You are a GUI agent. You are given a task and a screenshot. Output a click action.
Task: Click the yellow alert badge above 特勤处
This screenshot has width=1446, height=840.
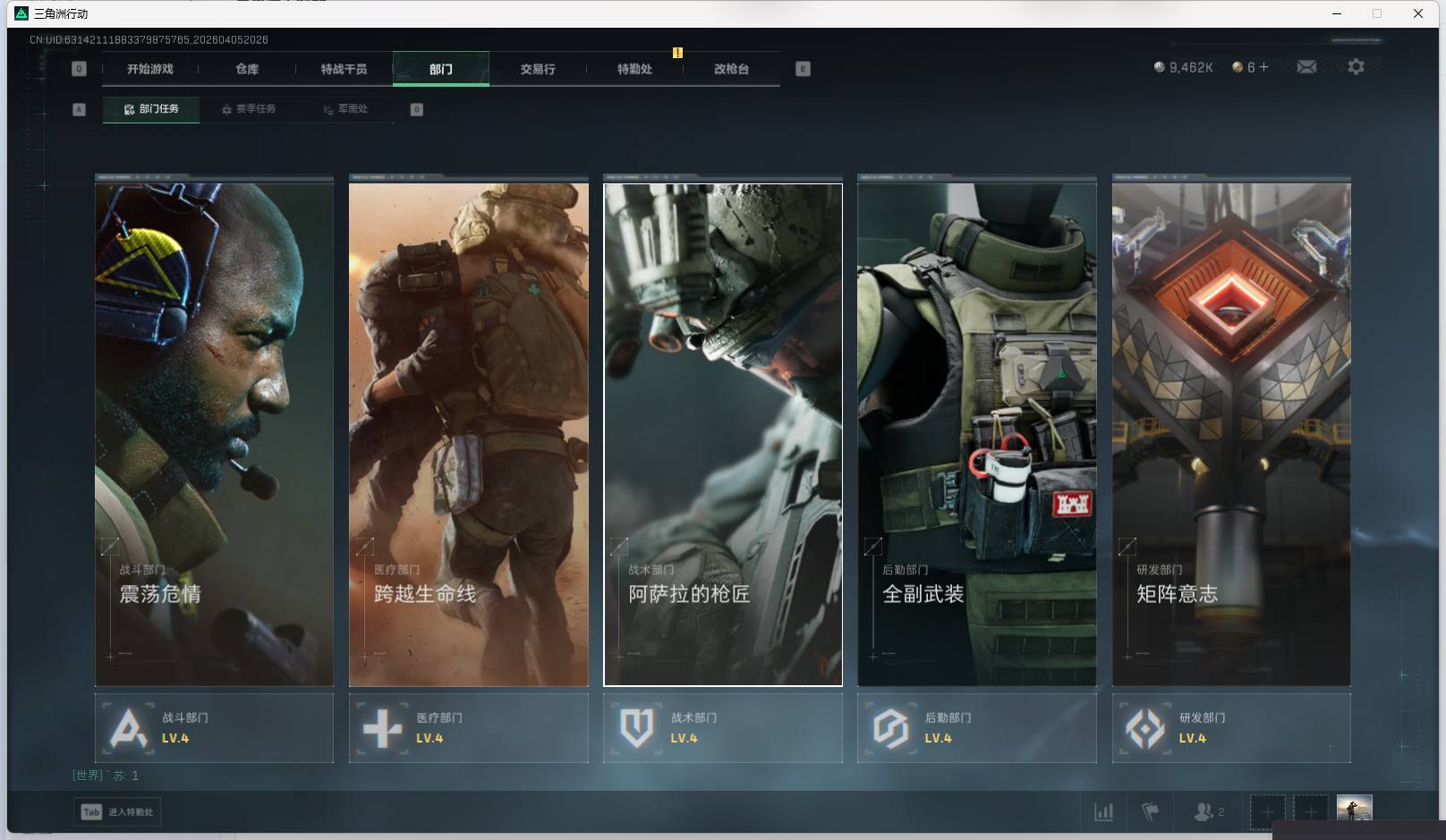click(x=677, y=53)
